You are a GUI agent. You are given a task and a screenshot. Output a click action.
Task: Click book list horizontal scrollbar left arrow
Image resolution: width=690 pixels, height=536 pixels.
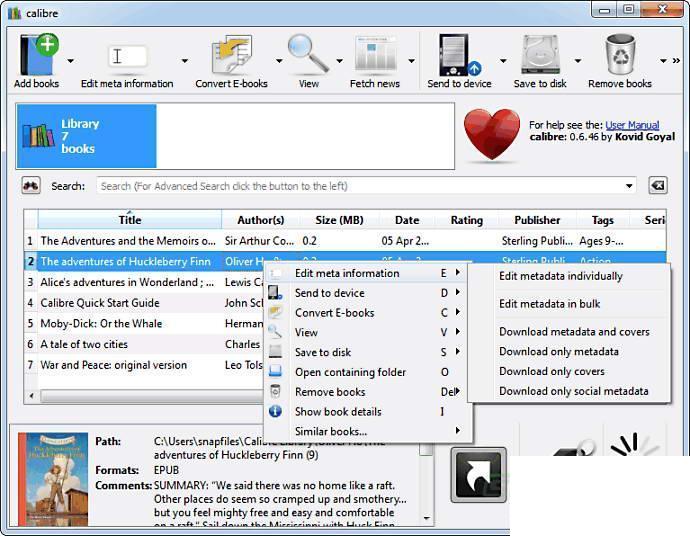point(31,396)
